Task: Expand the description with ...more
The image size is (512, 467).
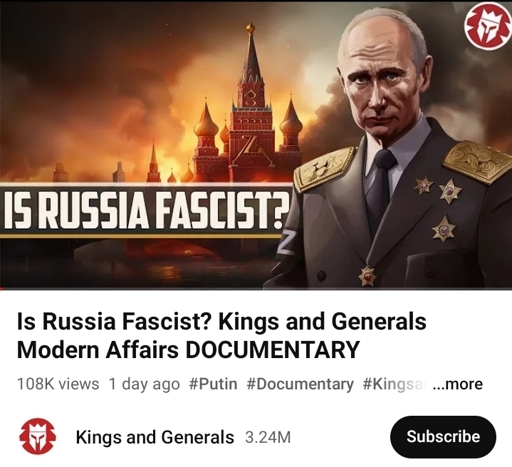Action: [457, 384]
